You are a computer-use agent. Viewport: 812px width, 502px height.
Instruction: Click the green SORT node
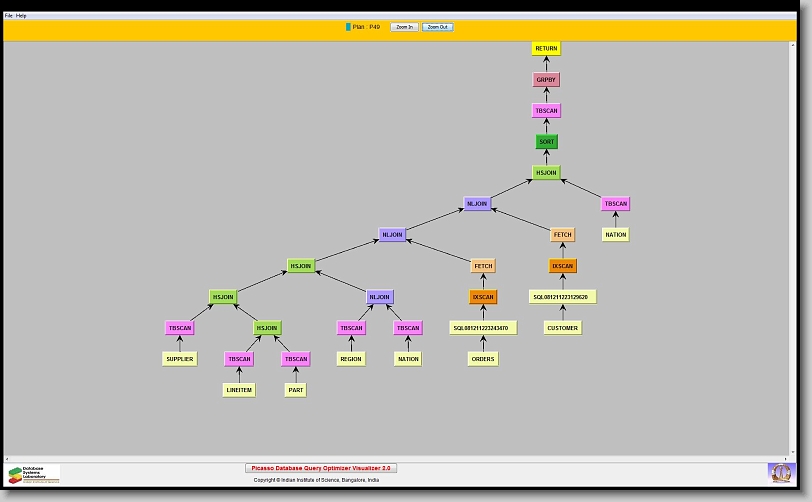[x=546, y=142]
